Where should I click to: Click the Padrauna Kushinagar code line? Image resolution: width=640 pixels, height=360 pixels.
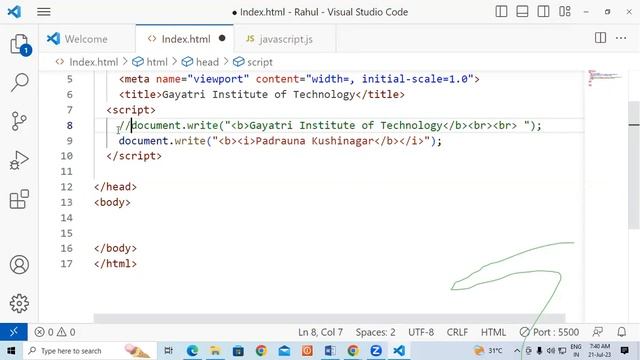click(280, 141)
